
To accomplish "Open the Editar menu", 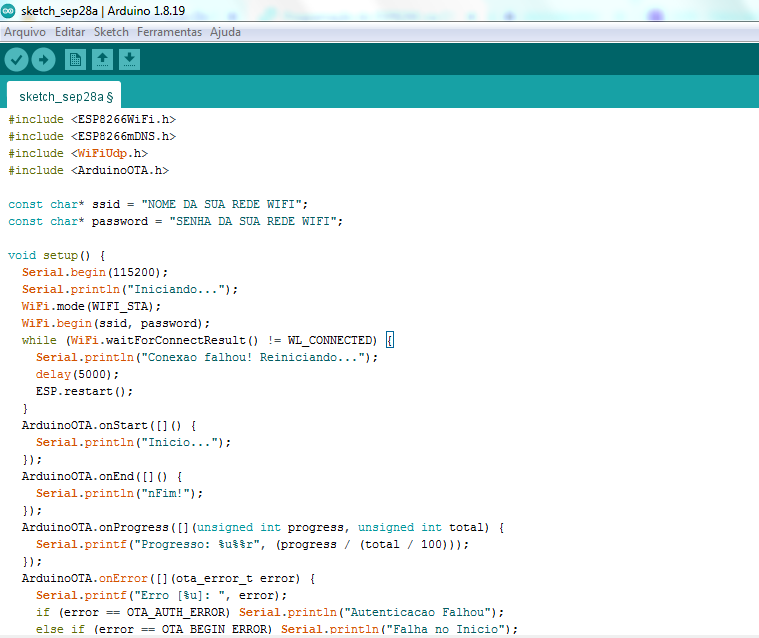I will (70, 32).
